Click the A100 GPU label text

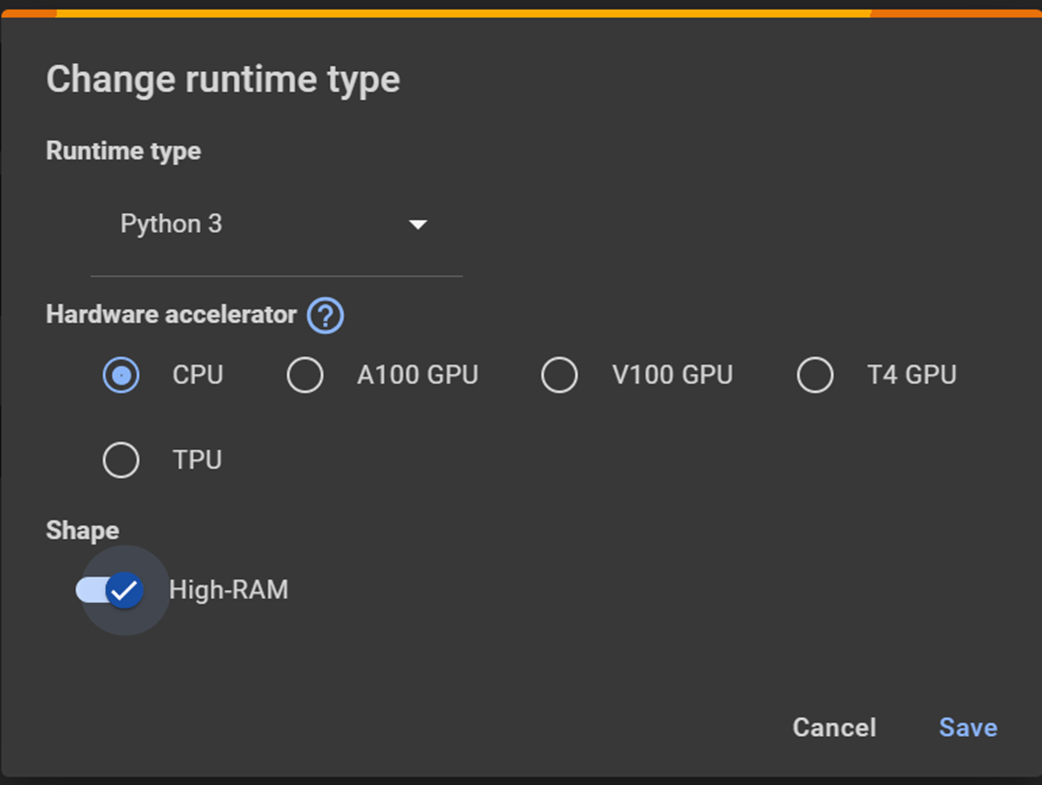417,375
